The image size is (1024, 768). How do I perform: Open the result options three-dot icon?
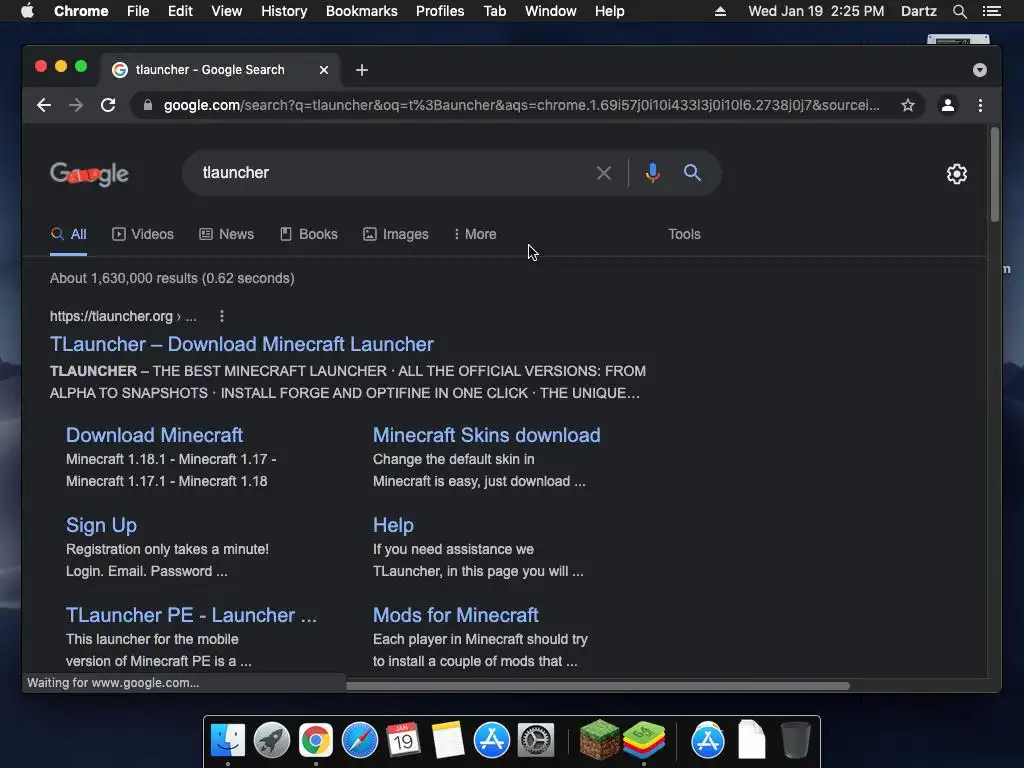coord(222,316)
